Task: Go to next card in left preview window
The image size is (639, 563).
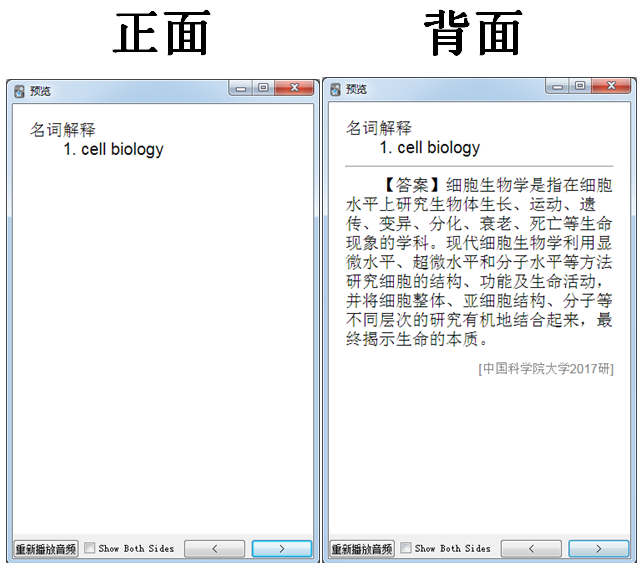Action: [282, 549]
